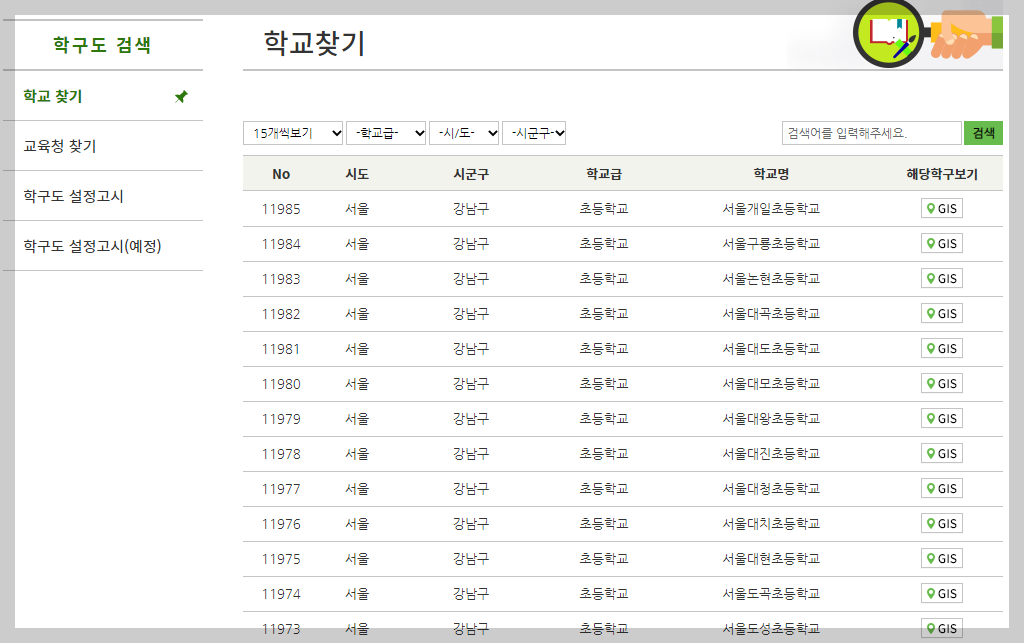Click the 시도 column header
Image resolution: width=1024 pixels, height=643 pixels.
pos(357,174)
